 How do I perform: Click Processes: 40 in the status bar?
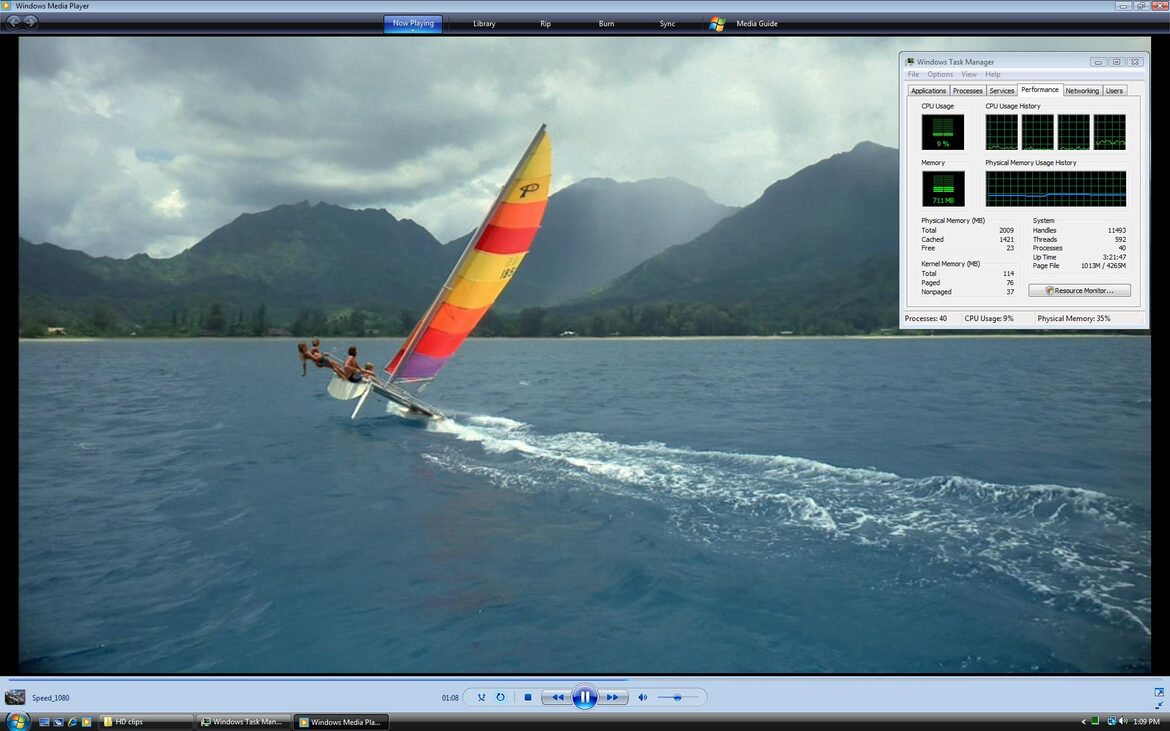(925, 319)
